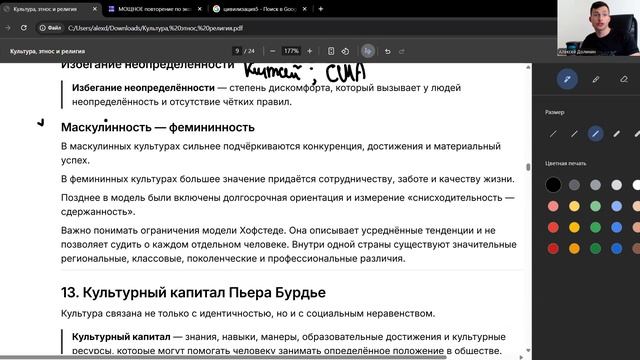
Task: Click the webcam video thumbnail
Action: [598, 28]
